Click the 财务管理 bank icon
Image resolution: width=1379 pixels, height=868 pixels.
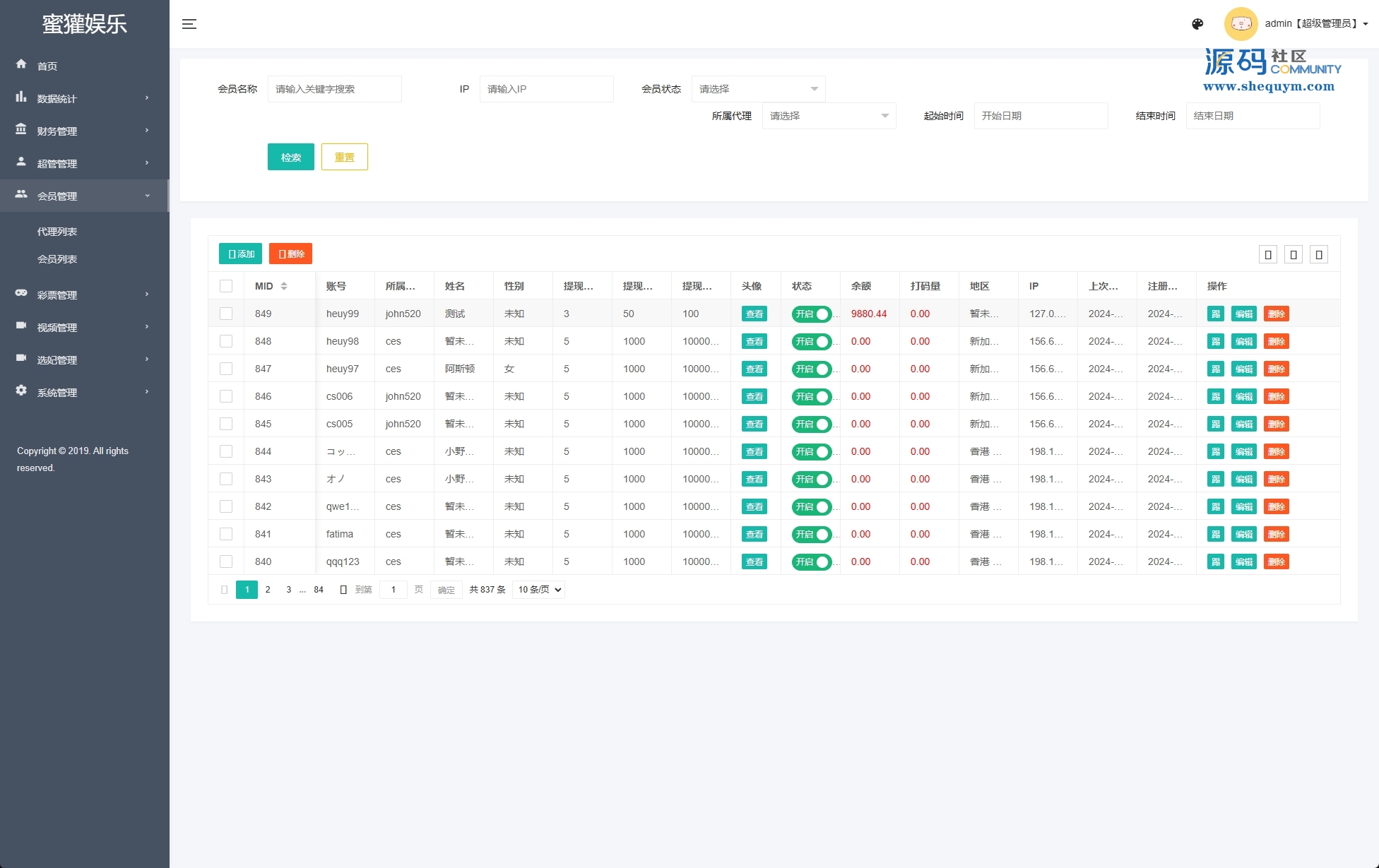coord(21,129)
